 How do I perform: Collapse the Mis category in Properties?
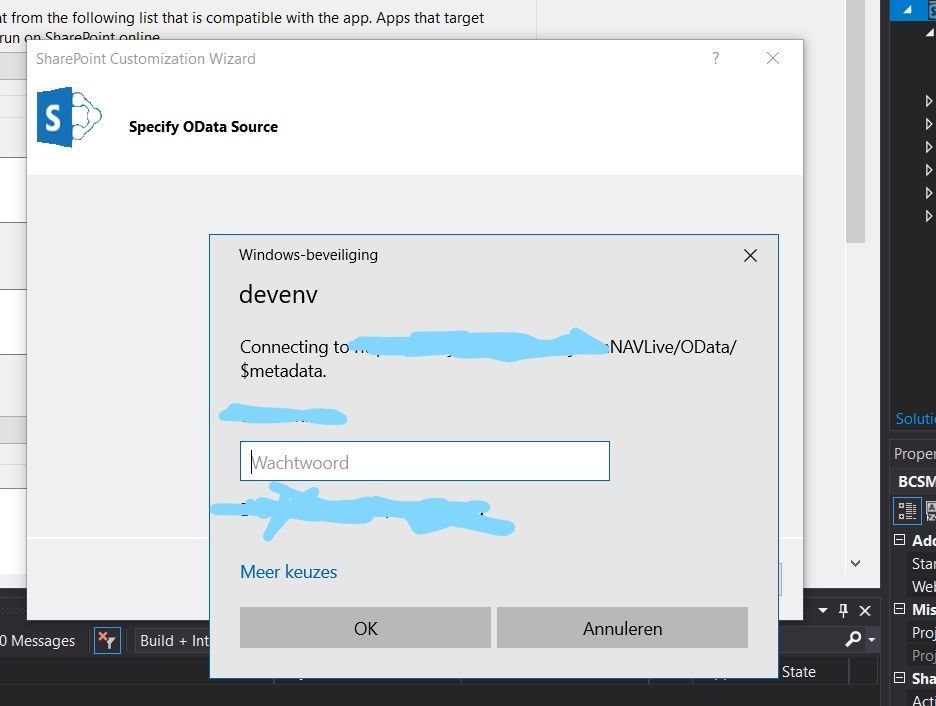click(x=900, y=609)
